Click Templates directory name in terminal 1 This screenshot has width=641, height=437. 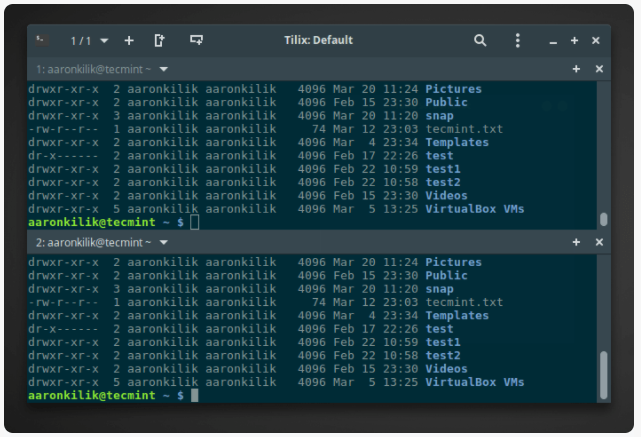coord(457,142)
